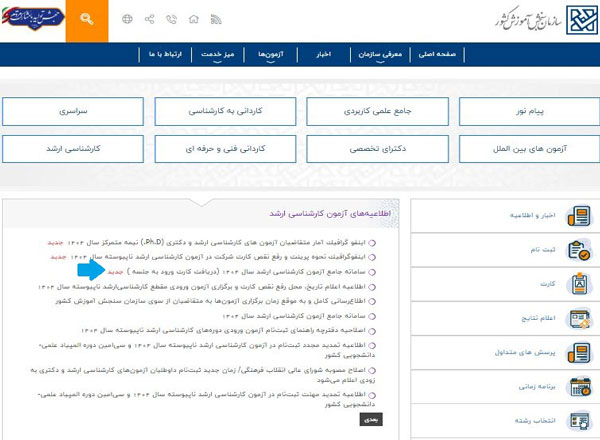Click the دکترای تخصصی button
Screen dimensions: 600x440
[x=377, y=149]
